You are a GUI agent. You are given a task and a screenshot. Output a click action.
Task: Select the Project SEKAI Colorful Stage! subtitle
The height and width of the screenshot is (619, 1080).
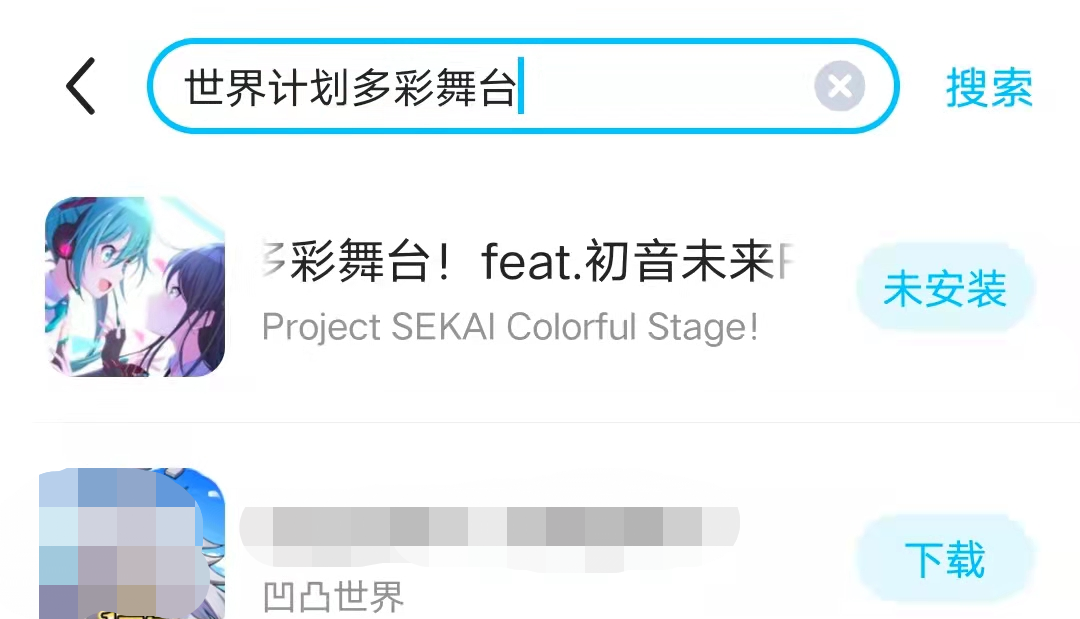(x=510, y=327)
